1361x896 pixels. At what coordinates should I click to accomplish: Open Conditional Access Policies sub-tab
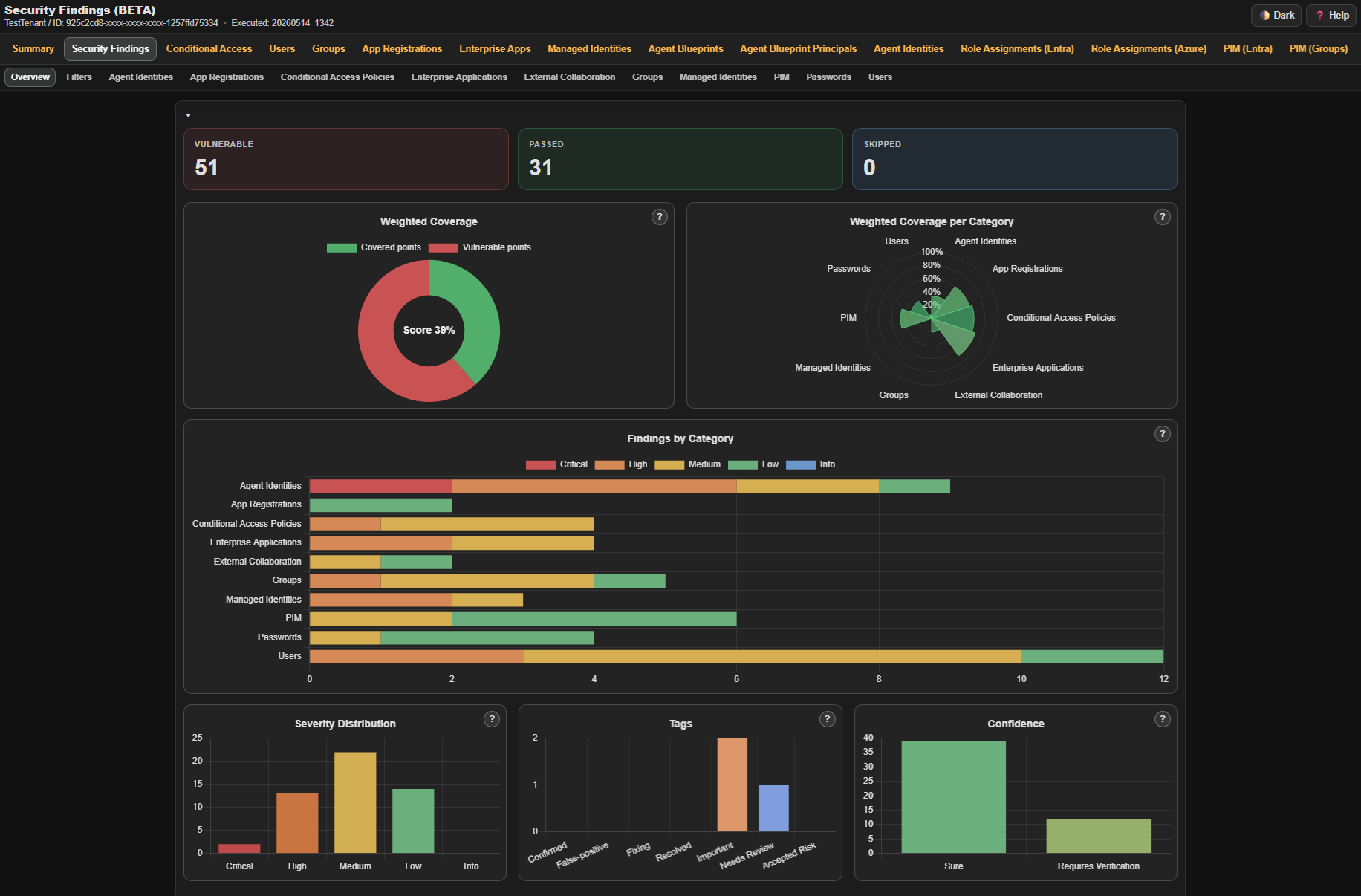337,77
